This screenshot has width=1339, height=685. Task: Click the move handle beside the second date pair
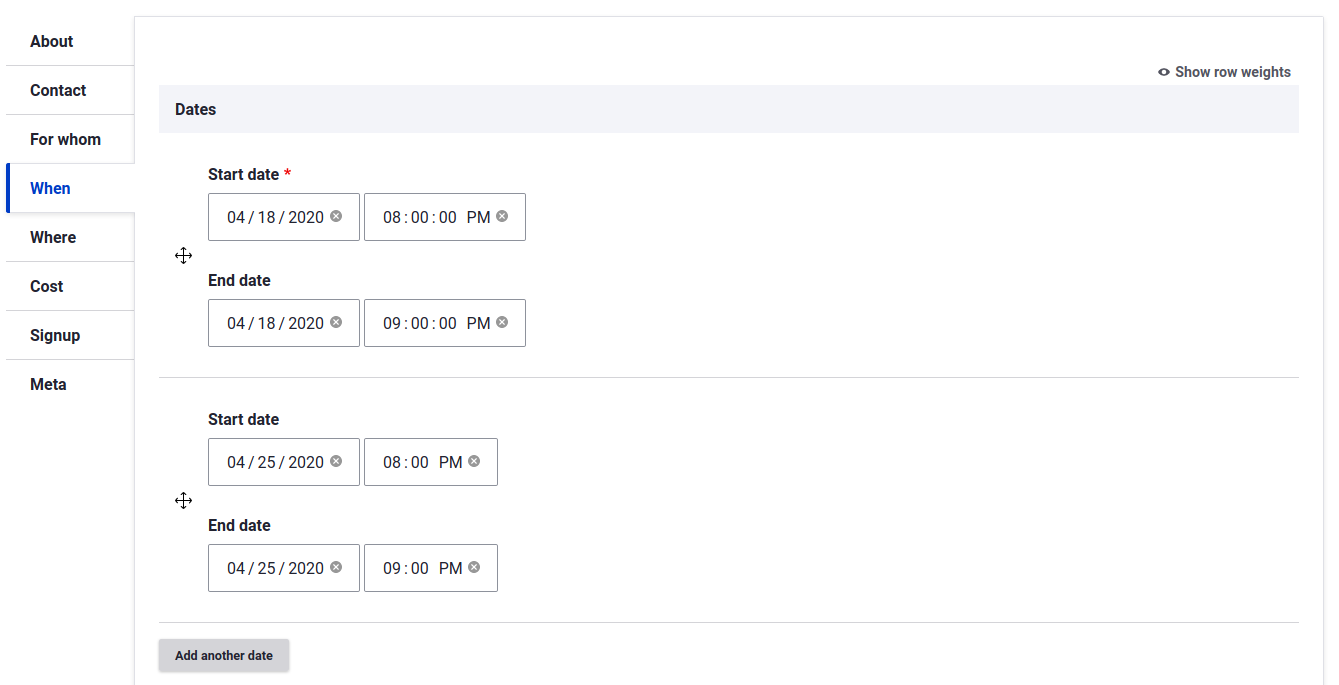pyautogui.click(x=183, y=500)
